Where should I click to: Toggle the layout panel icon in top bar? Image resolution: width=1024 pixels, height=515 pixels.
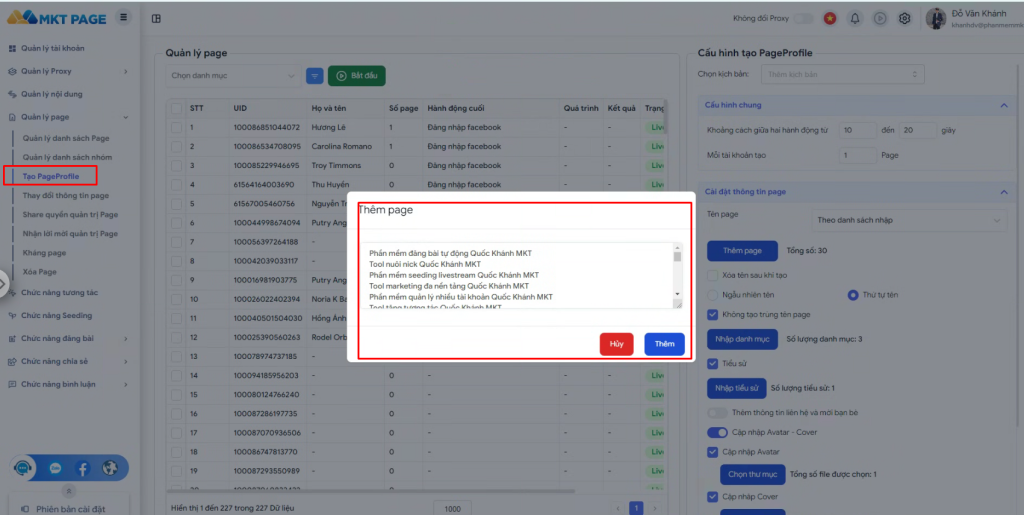tap(156, 18)
